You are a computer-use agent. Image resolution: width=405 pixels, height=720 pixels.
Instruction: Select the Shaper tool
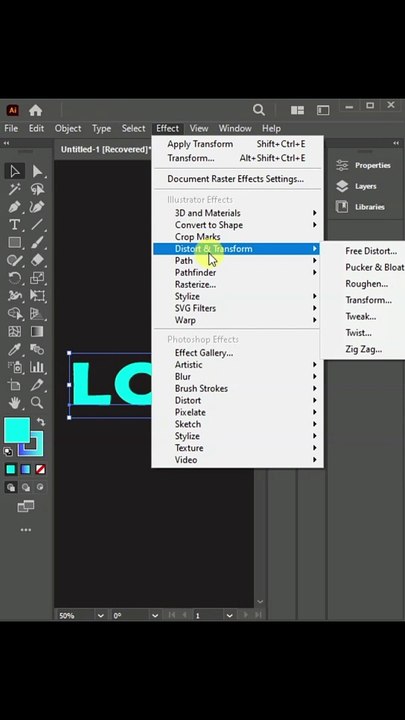point(15,260)
